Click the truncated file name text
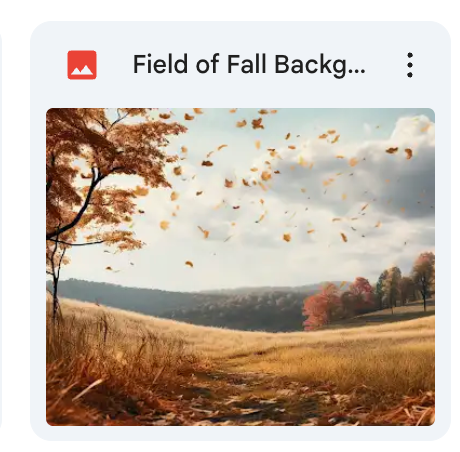The width and height of the screenshot is (460, 452). point(249,65)
